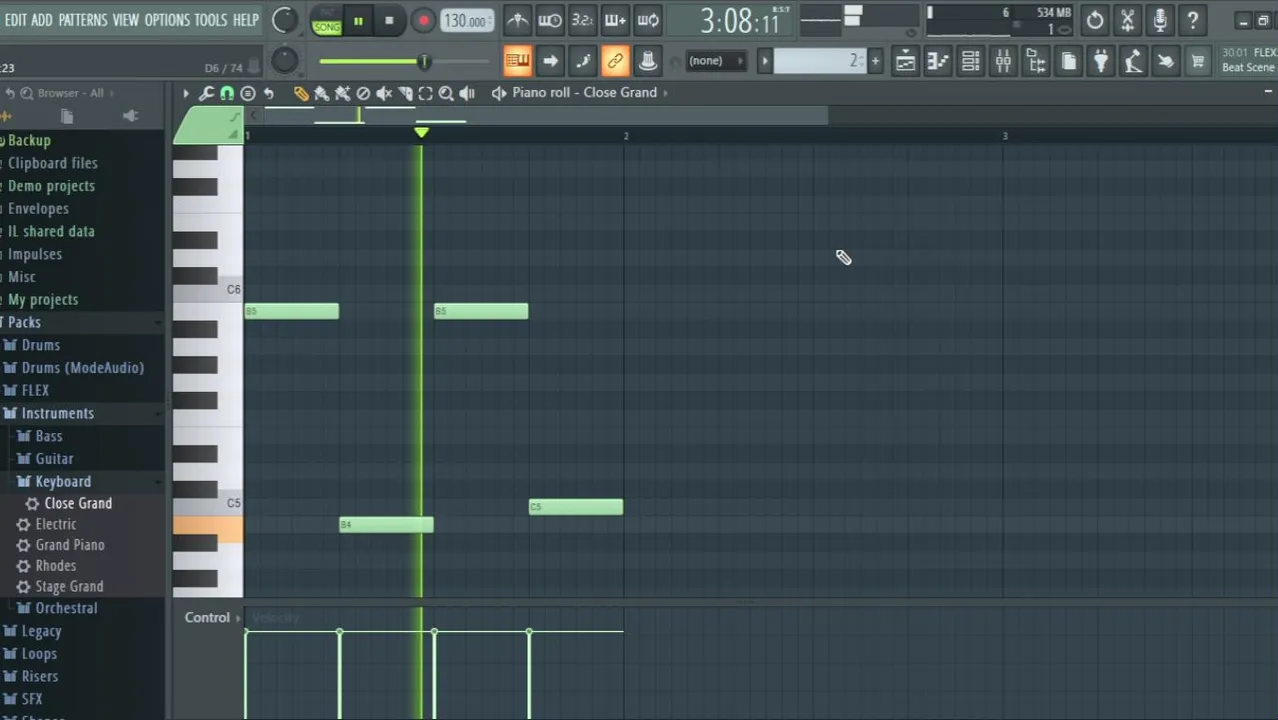Screen dimensions: 1278x720
Task: Click the stacked pages icon
Action: 1068,62
